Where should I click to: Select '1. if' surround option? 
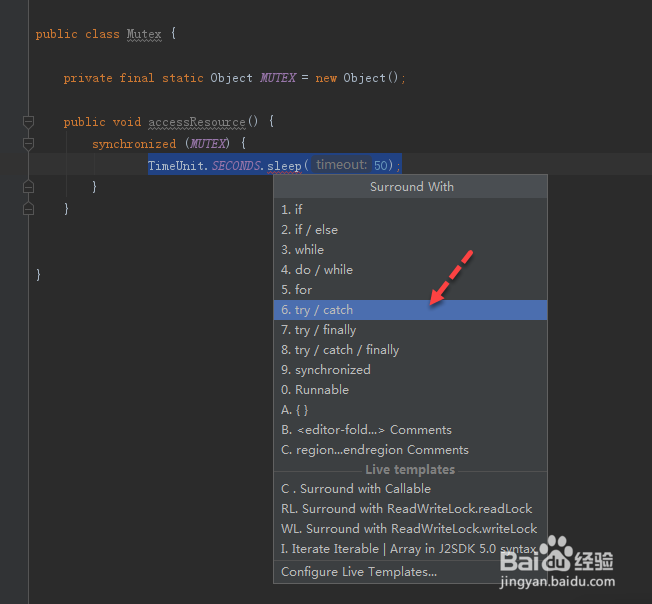point(410,210)
